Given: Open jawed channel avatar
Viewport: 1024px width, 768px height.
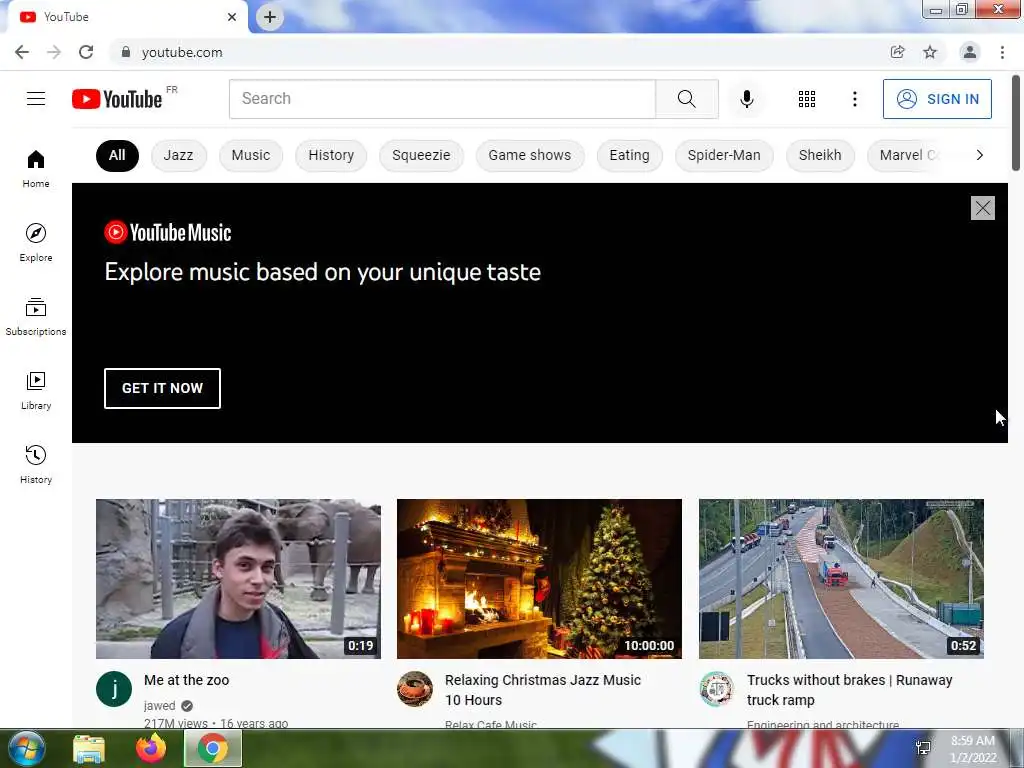Looking at the screenshot, I should (114, 689).
